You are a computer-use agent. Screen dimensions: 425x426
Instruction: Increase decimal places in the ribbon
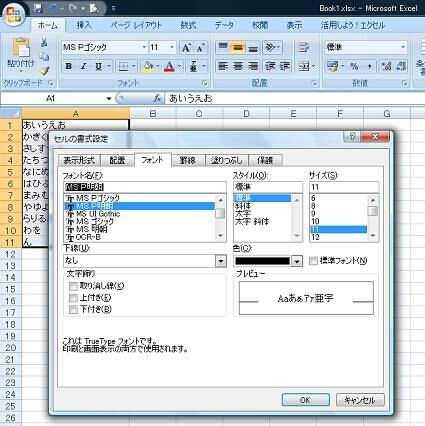[386, 66]
